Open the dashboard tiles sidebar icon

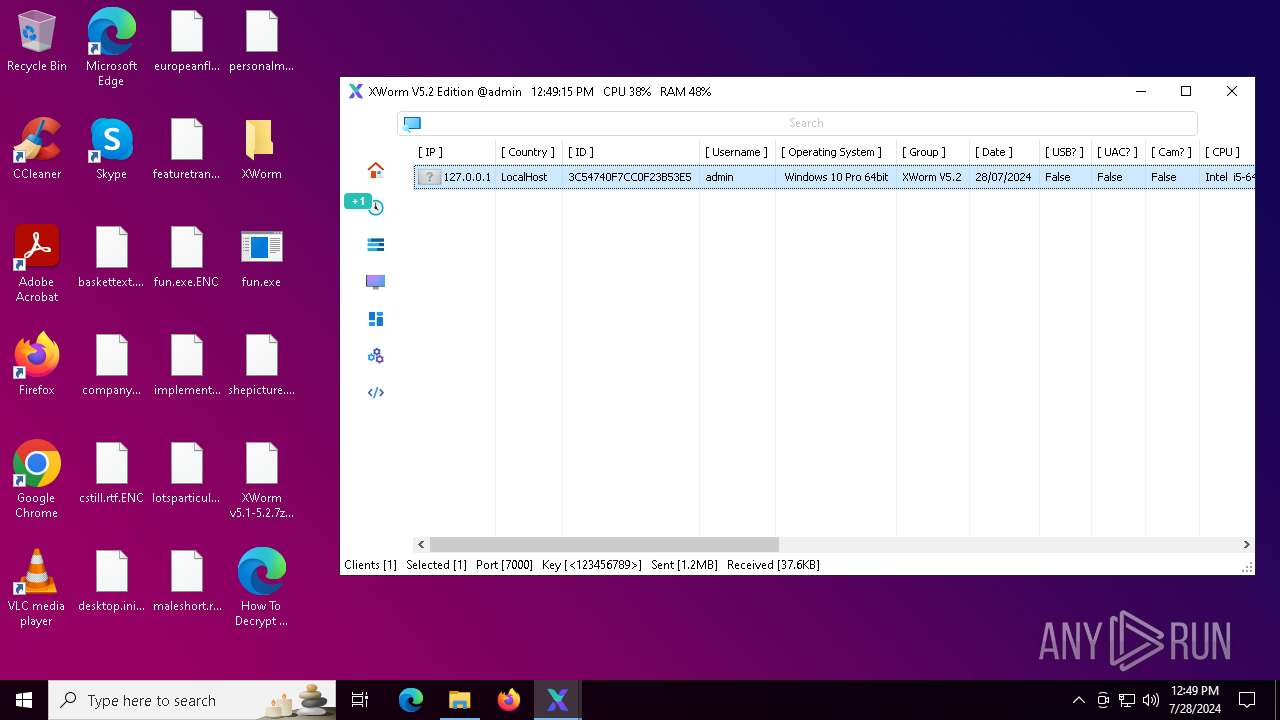(376, 319)
